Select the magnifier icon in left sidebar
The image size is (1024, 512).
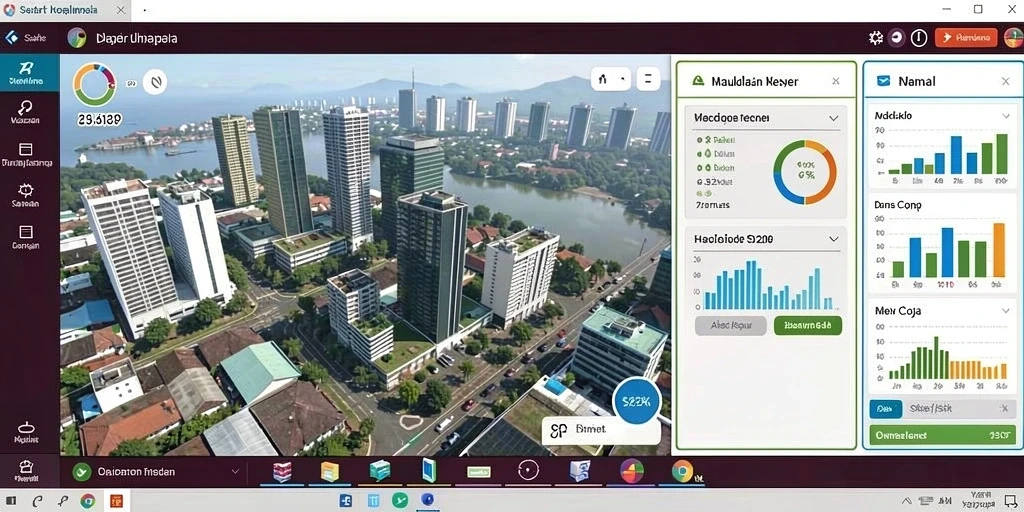[25, 108]
